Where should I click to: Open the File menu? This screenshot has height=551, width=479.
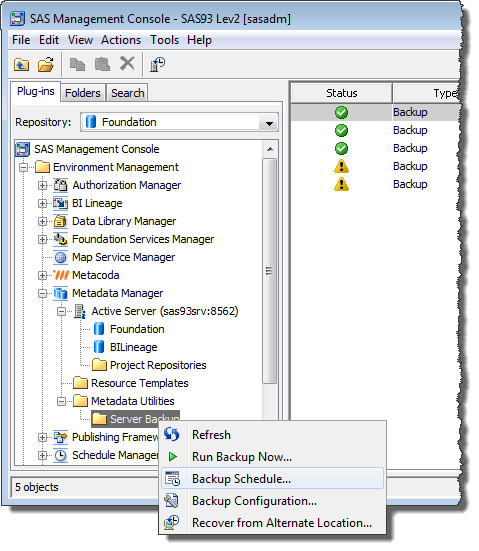coord(21,40)
